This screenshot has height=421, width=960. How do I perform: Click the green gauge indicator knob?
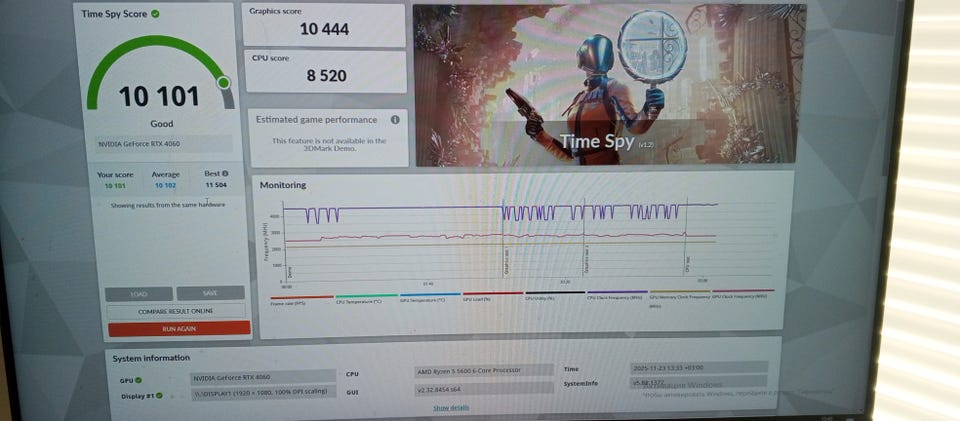pos(223,82)
